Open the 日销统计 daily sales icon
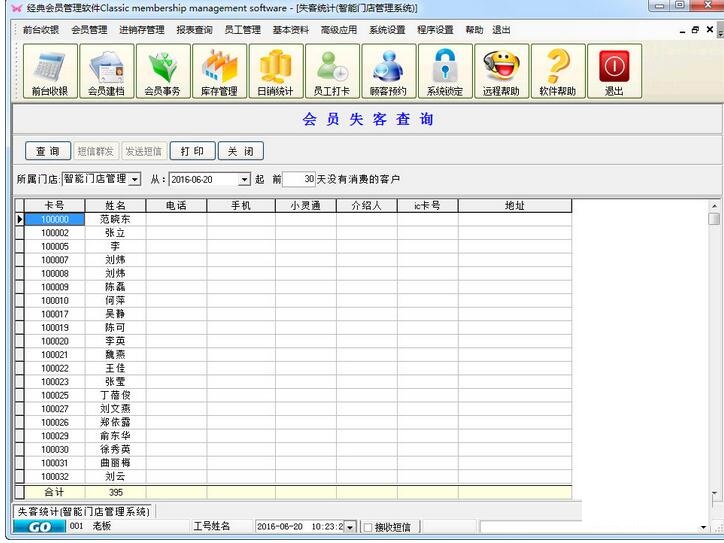724x543 pixels. click(x=276, y=71)
